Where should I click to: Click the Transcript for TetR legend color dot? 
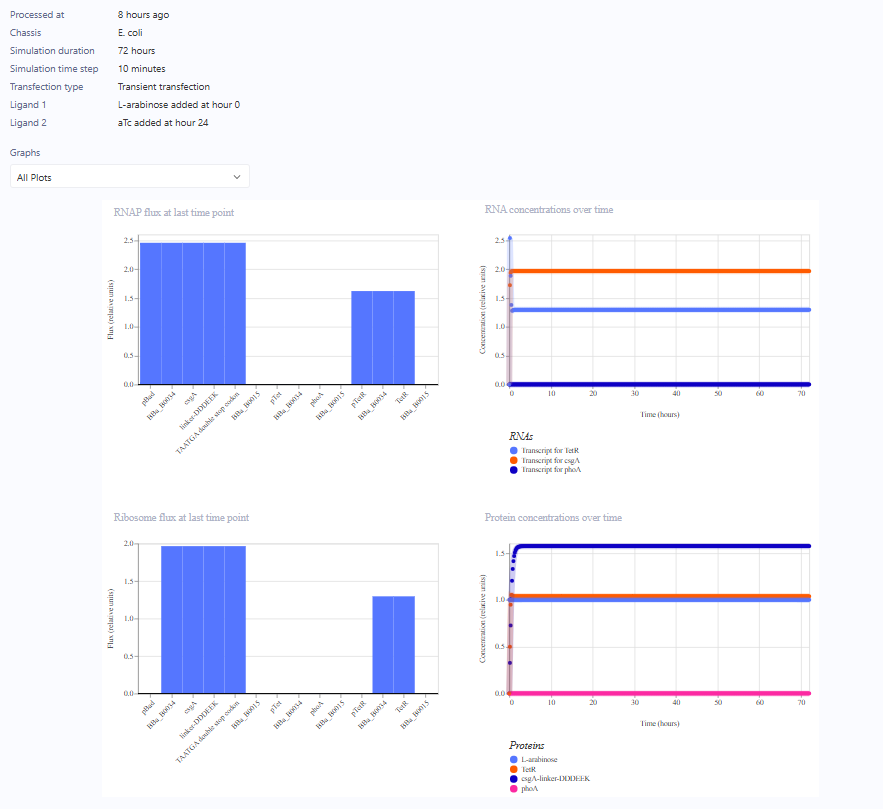click(x=514, y=450)
